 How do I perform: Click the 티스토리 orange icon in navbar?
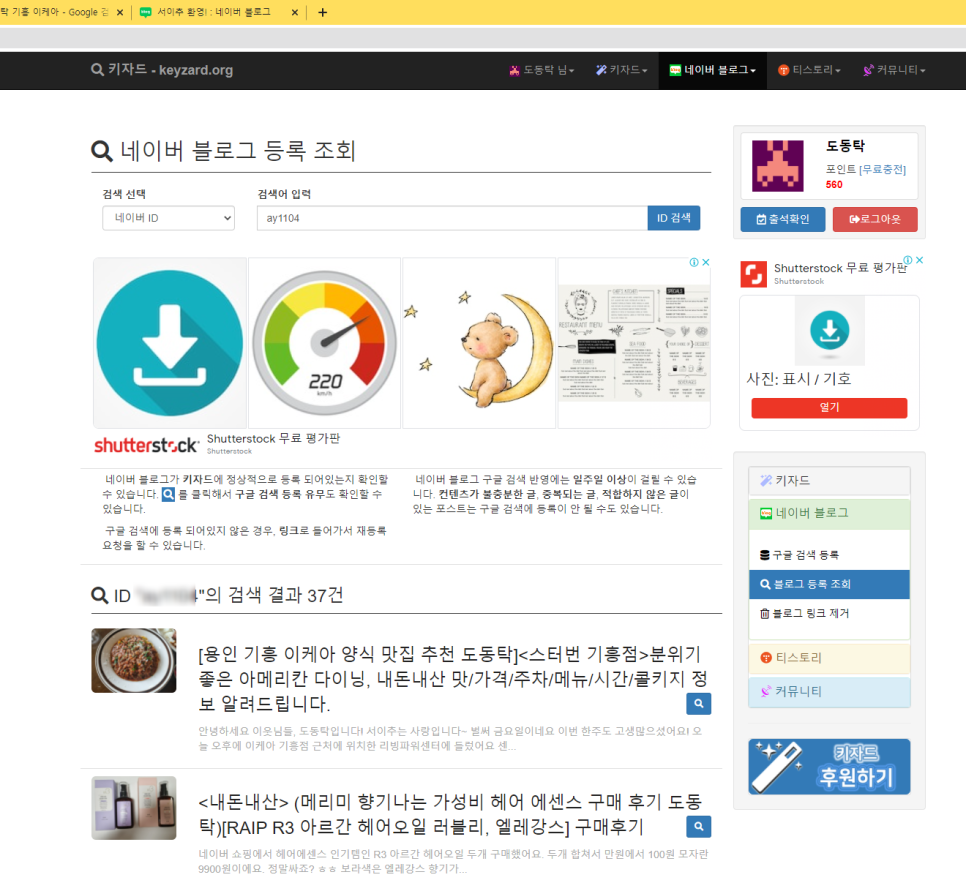point(784,70)
